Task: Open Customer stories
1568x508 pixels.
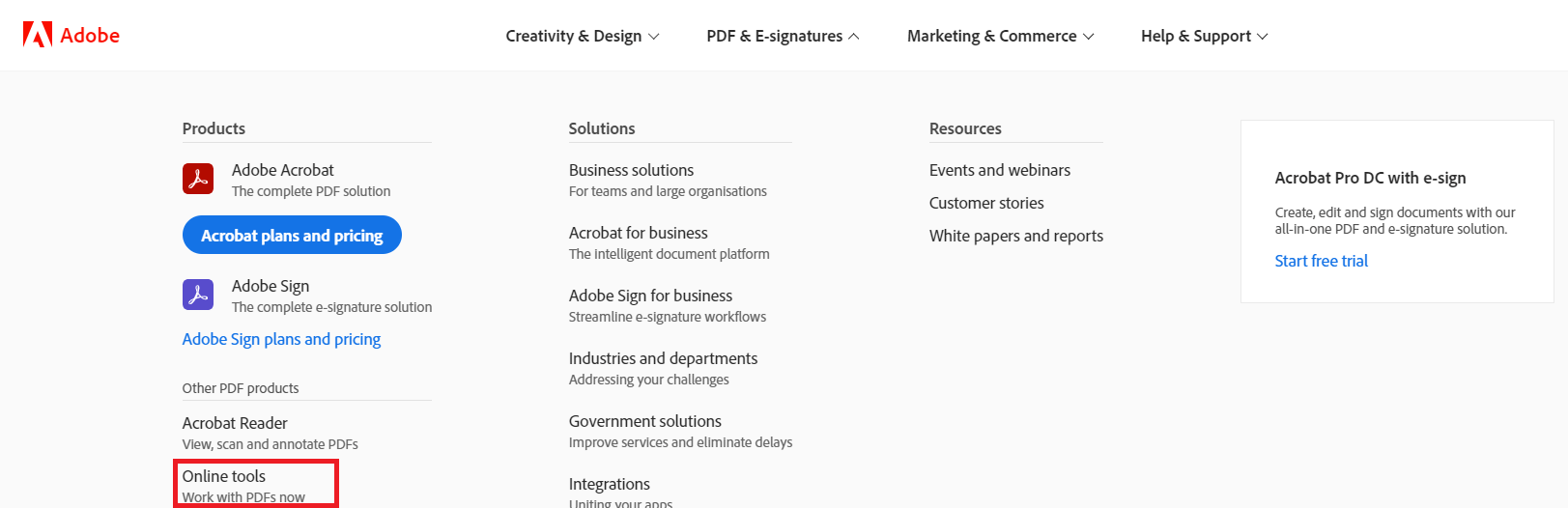Action: [986, 203]
